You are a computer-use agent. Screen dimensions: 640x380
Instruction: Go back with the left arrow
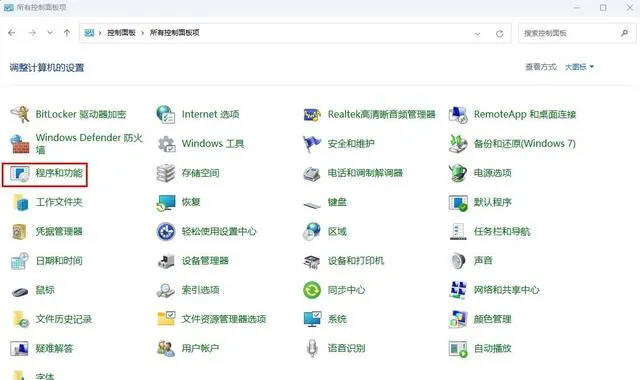coord(12,33)
